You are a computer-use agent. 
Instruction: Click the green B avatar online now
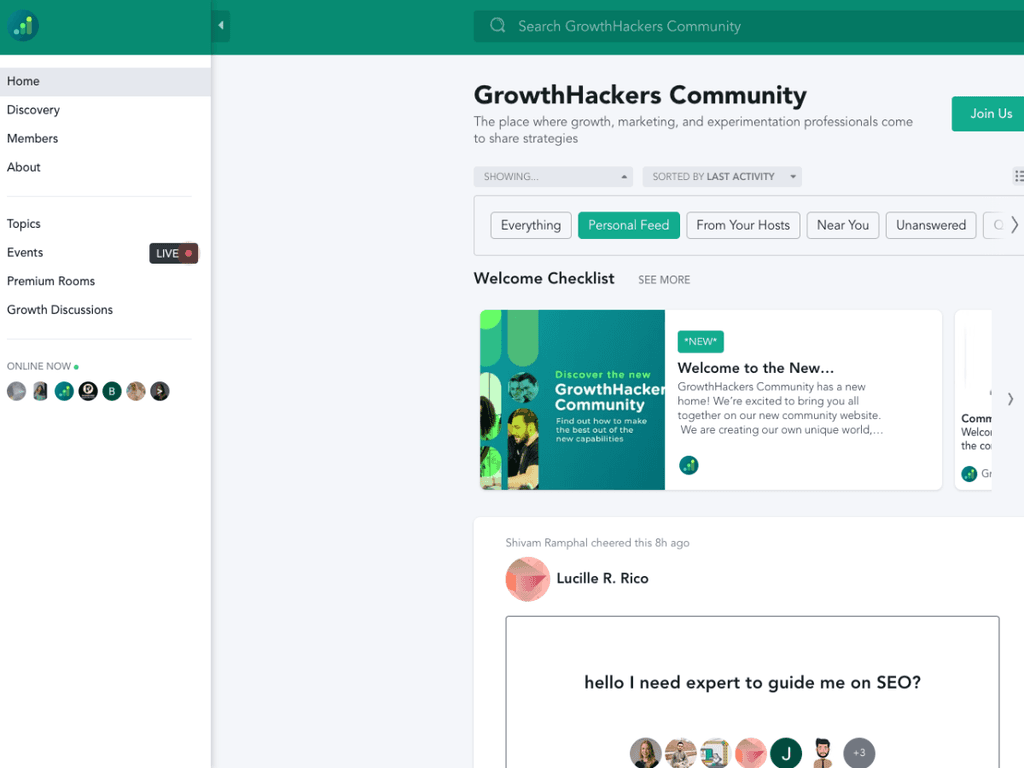[112, 391]
